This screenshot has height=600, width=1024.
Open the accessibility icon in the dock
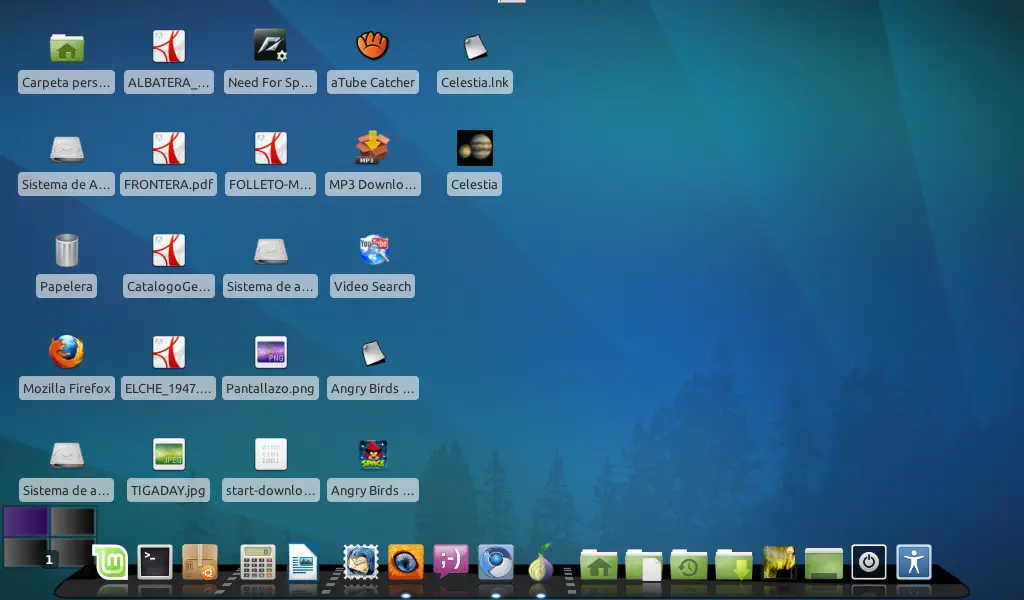(914, 561)
